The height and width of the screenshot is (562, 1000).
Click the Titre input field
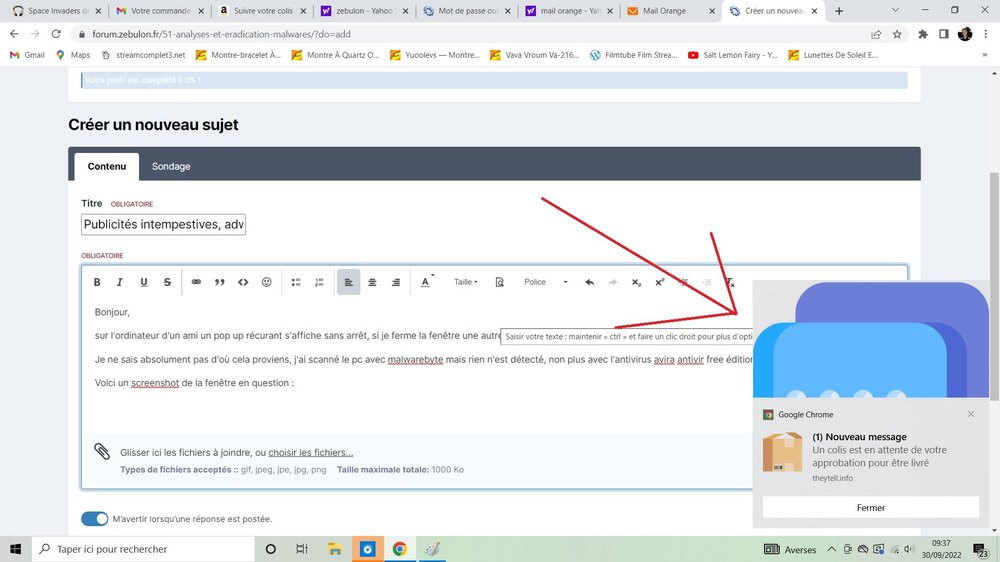[163, 225]
